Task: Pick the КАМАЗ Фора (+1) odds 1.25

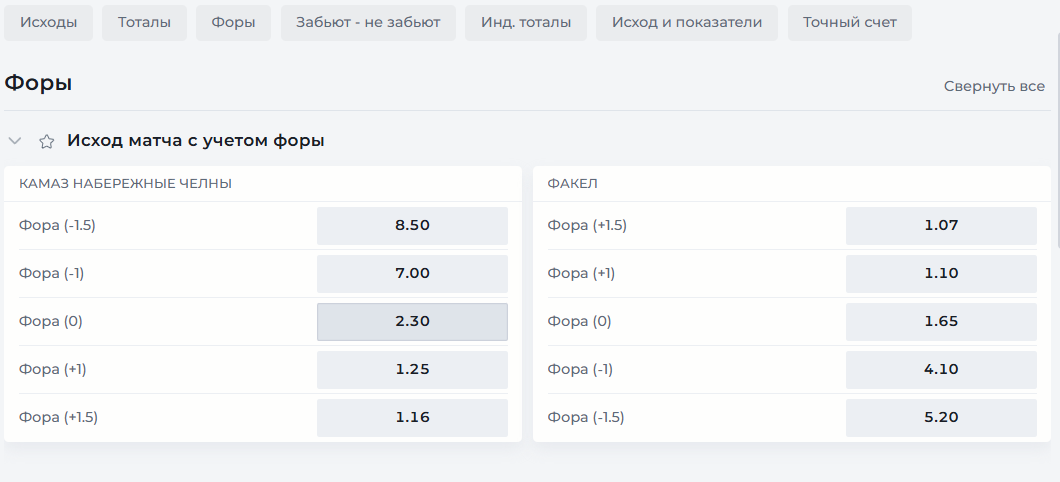Action: coord(412,370)
